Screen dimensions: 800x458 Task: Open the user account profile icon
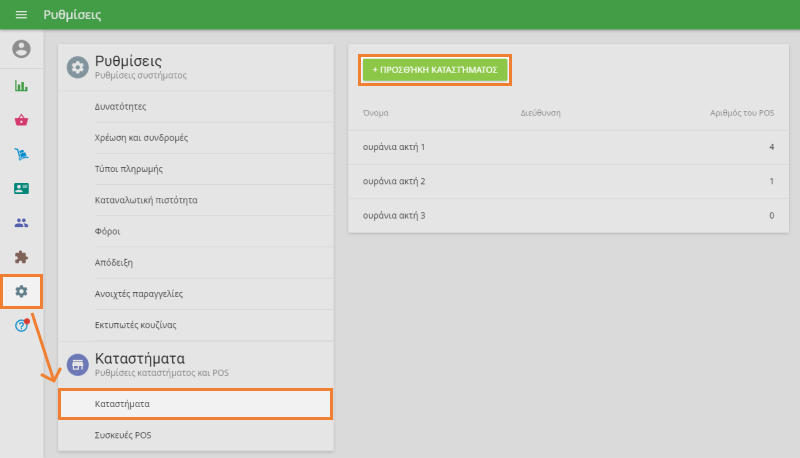21,49
